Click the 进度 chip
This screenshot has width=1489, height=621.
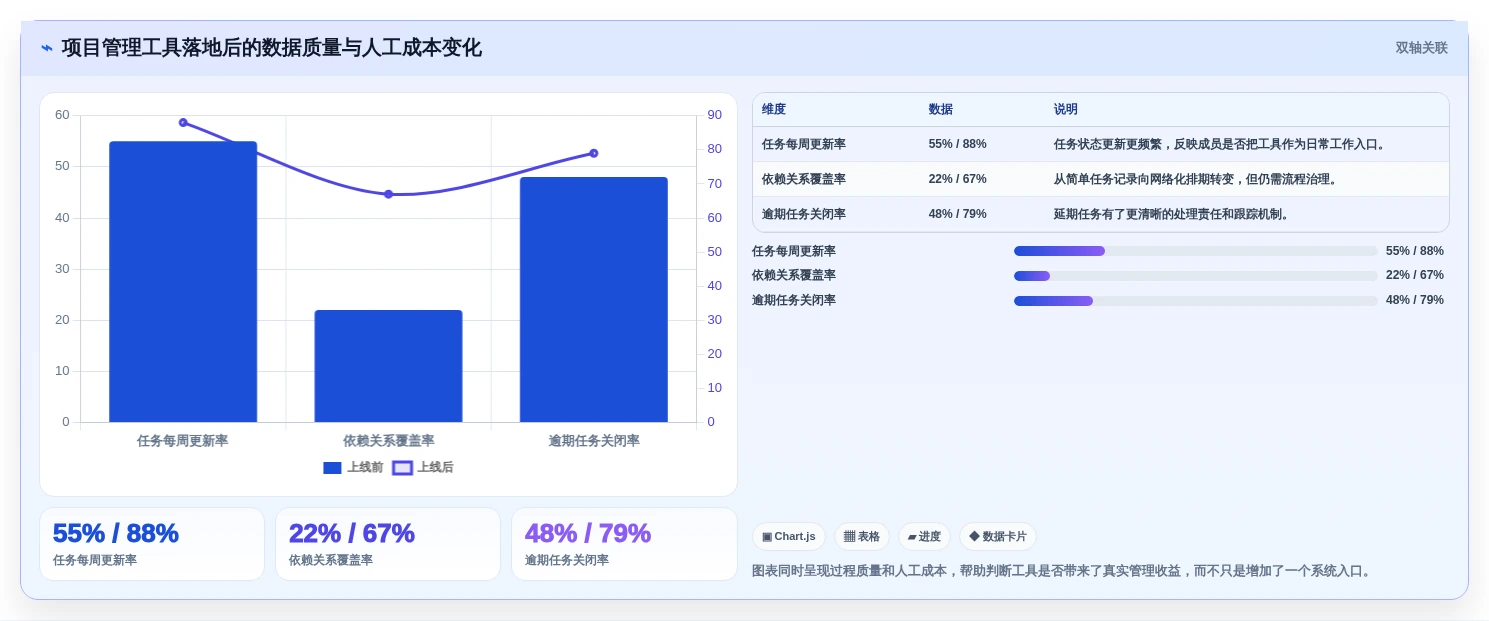coord(924,536)
